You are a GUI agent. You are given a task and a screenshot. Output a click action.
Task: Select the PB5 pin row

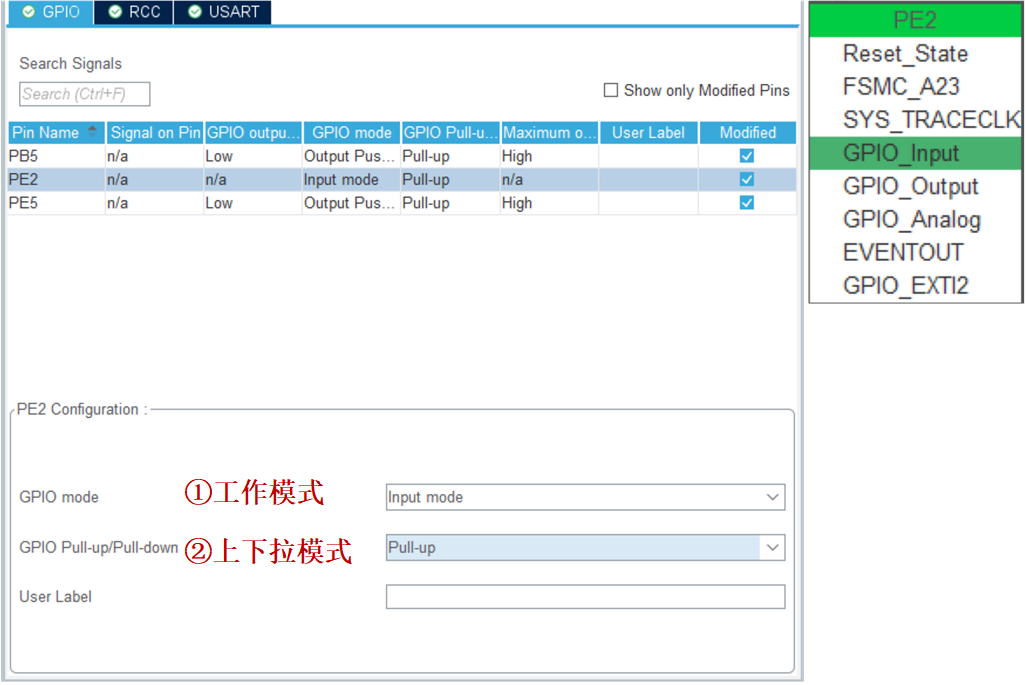tap(55, 156)
